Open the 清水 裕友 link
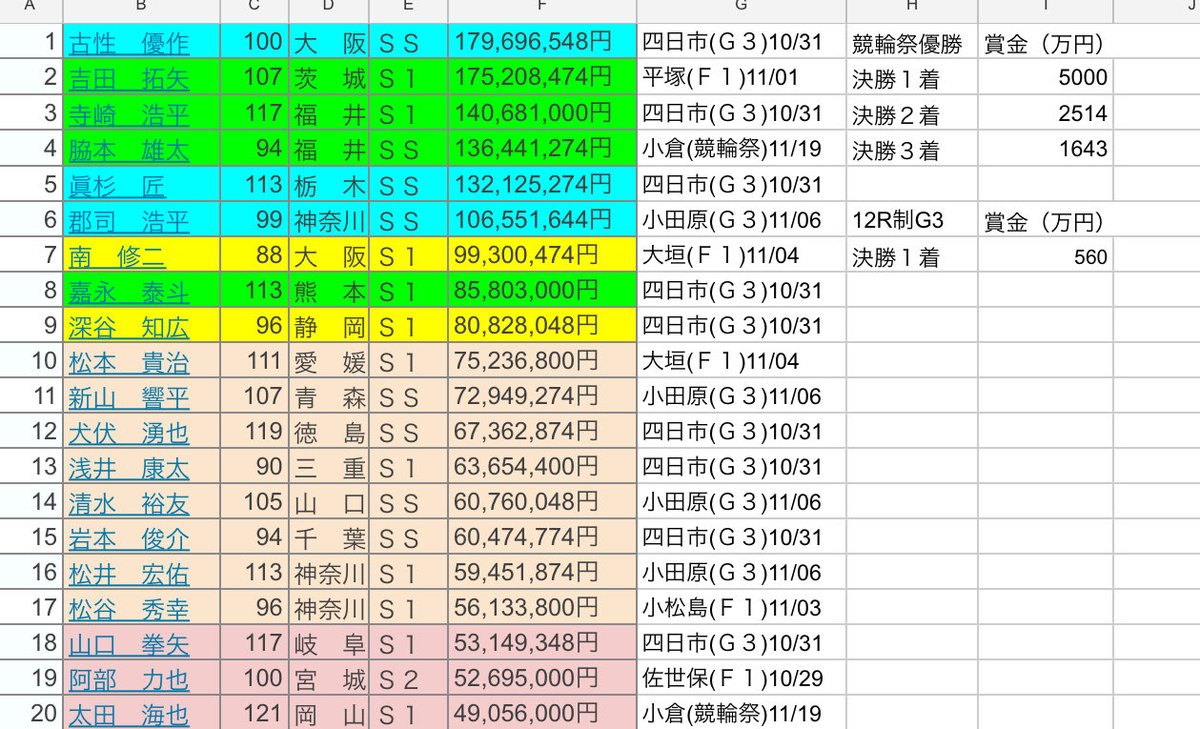Image resolution: width=1200 pixels, height=729 pixels. click(128, 503)
